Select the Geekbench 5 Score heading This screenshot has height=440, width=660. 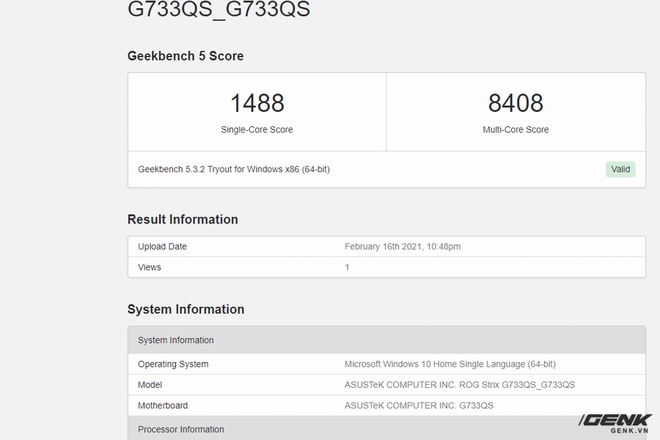pos(185,56)
